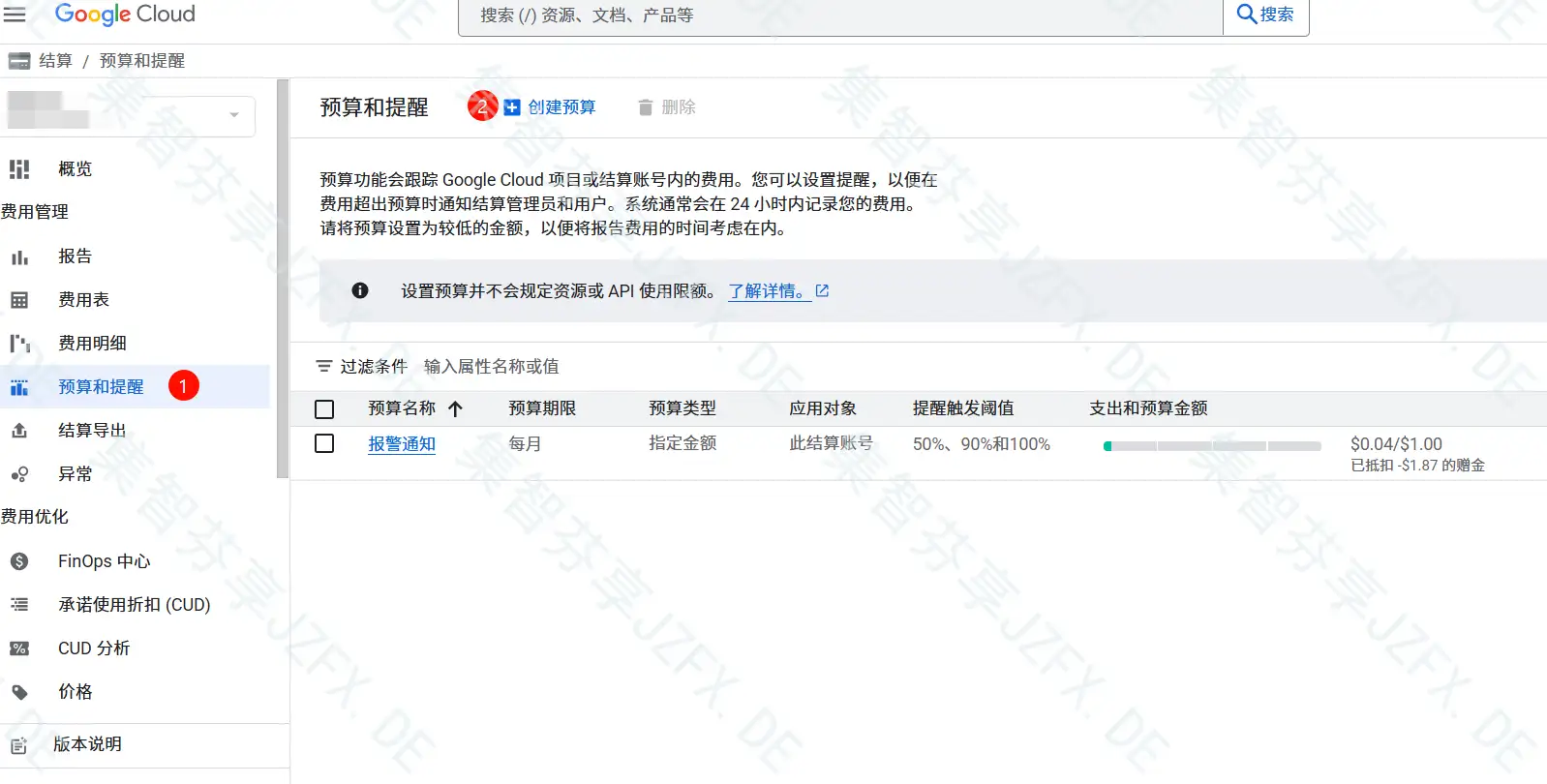Click the 异常 anomalies icon

[19, 474]
